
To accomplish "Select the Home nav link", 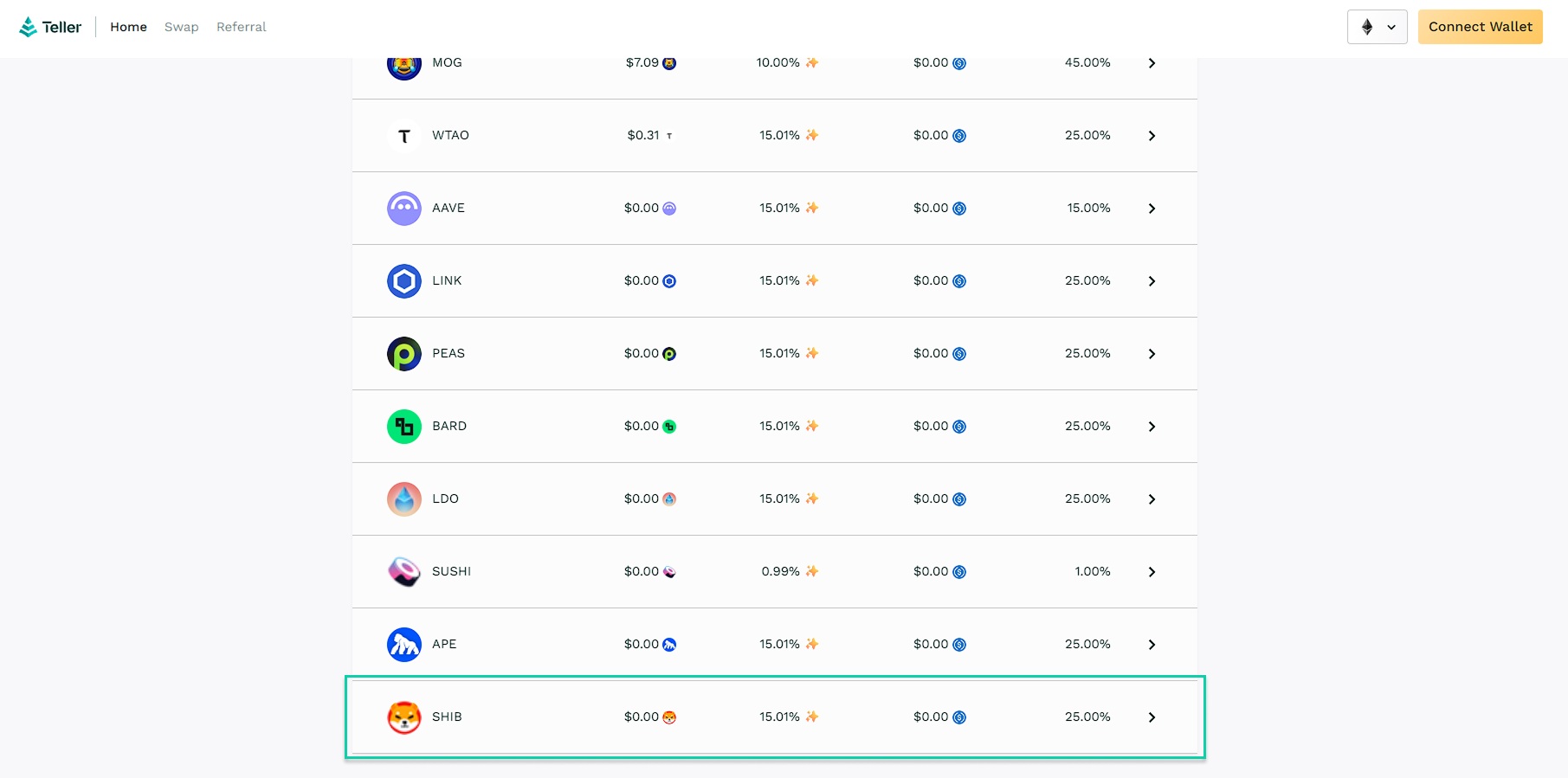I will 128,27.
